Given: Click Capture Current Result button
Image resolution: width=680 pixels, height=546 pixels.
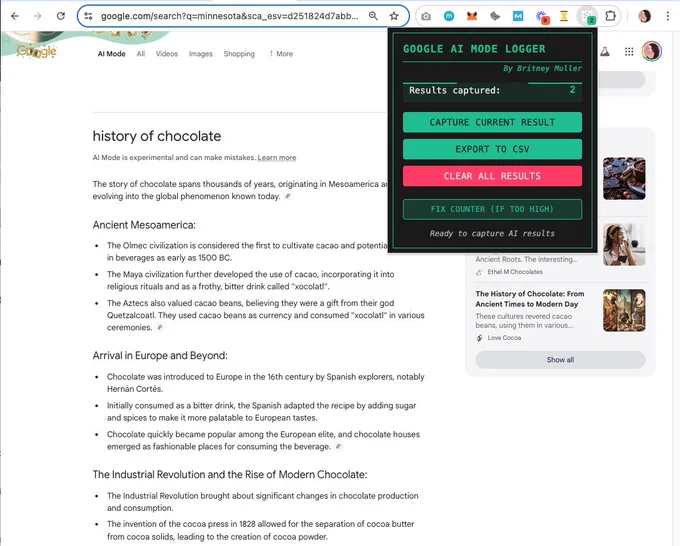Looking at the screenshot, I should 492,122.
